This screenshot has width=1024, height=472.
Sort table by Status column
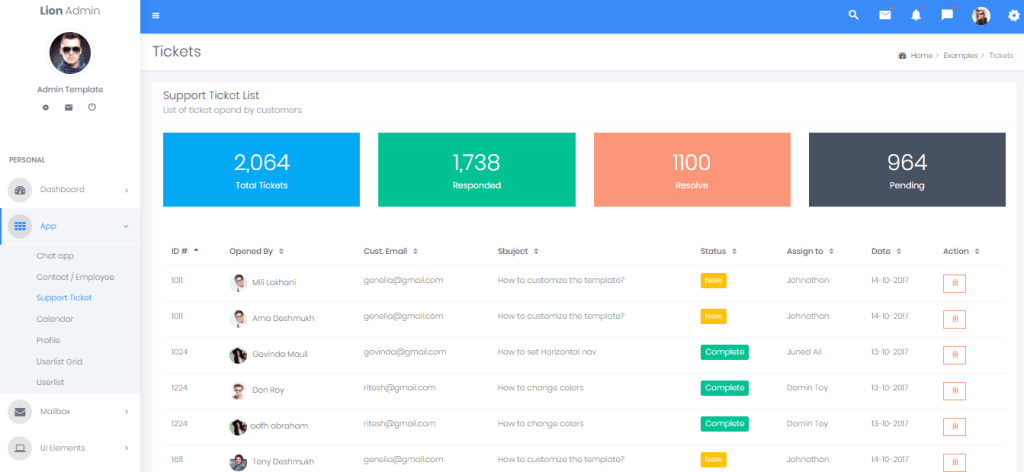click(x=718, y=251)
